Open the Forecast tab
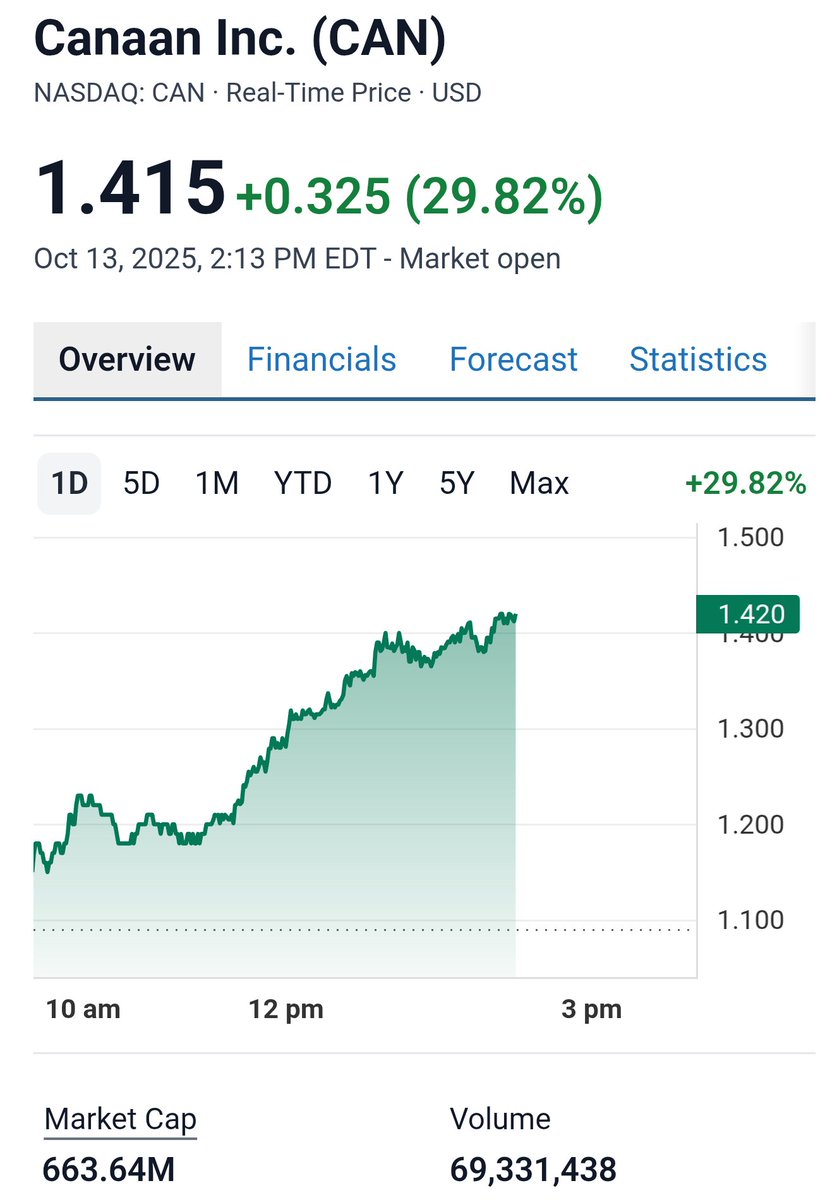The image size is (825, 1200). point(513,359)
